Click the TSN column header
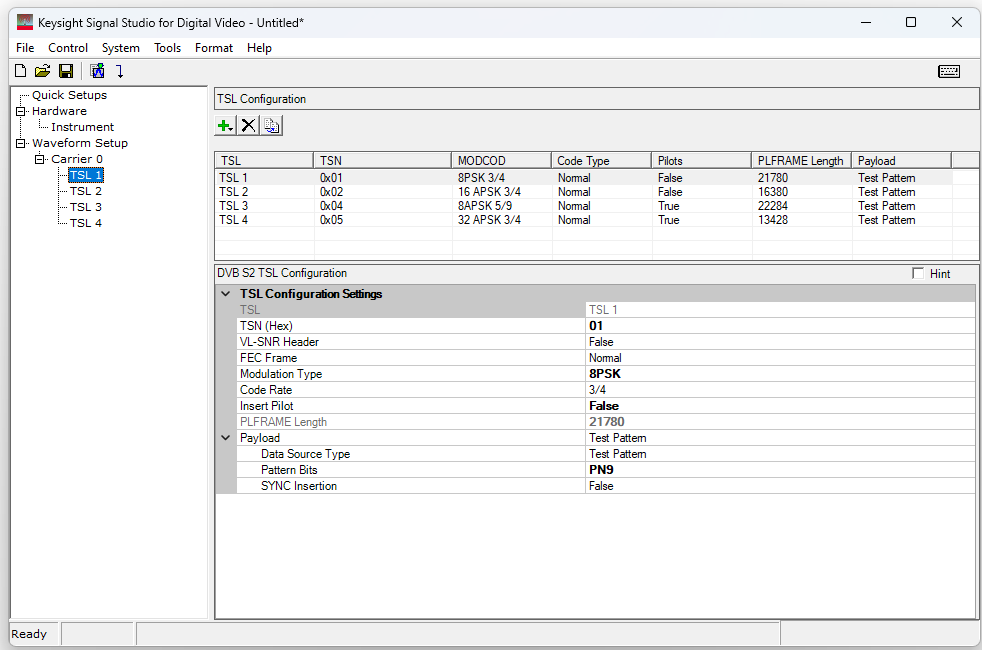The height and width of the screenshot is (650, 982). click(382, 161)
